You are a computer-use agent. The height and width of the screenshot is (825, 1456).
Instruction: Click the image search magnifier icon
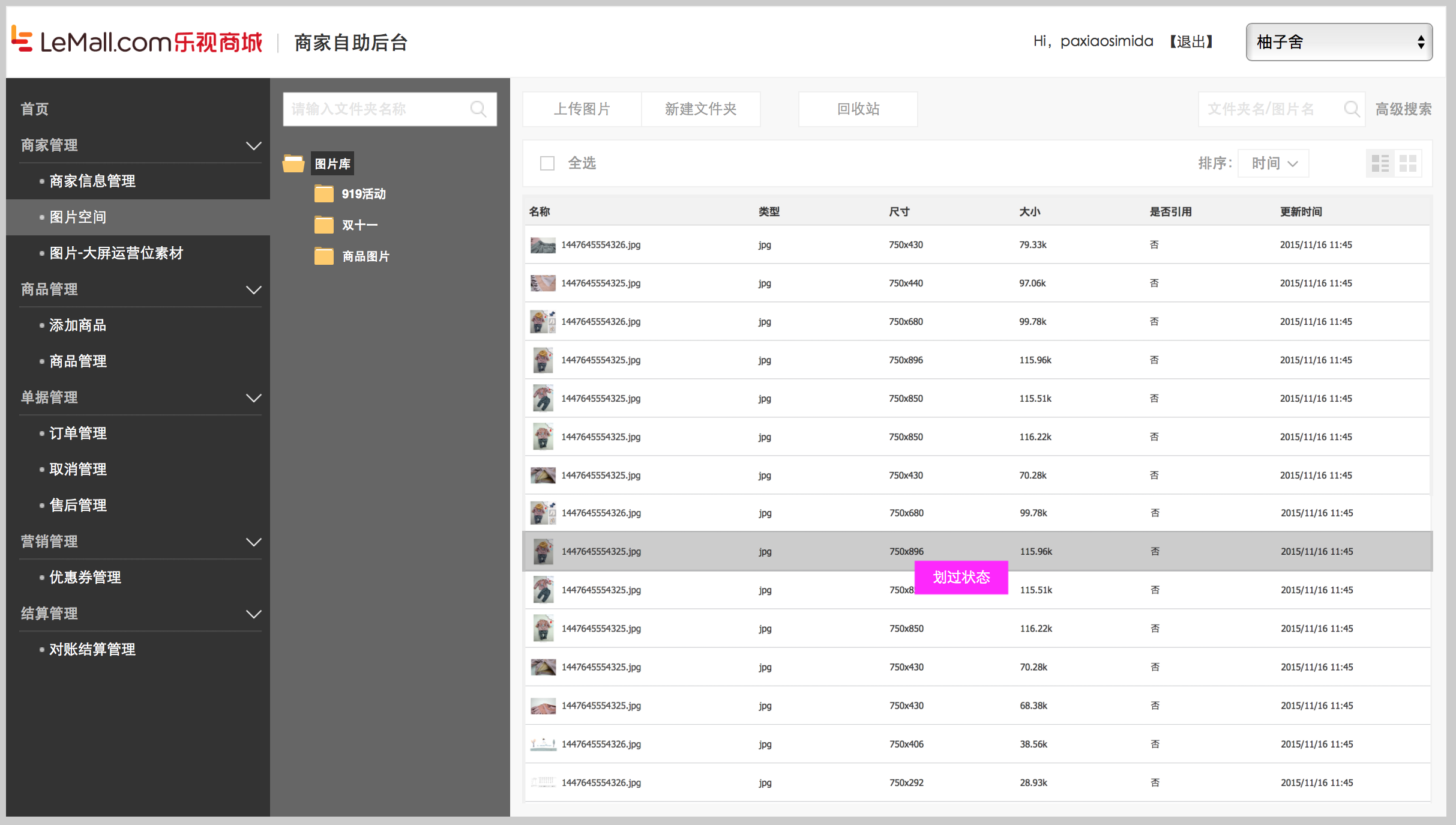(1351, 109)
